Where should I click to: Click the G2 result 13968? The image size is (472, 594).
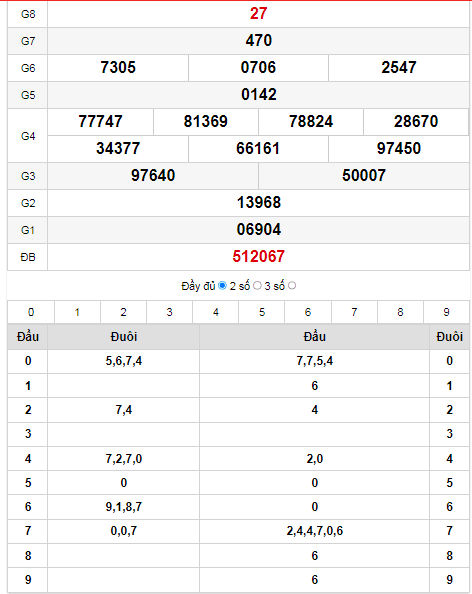pyautogui.click(x=259, y=202)
